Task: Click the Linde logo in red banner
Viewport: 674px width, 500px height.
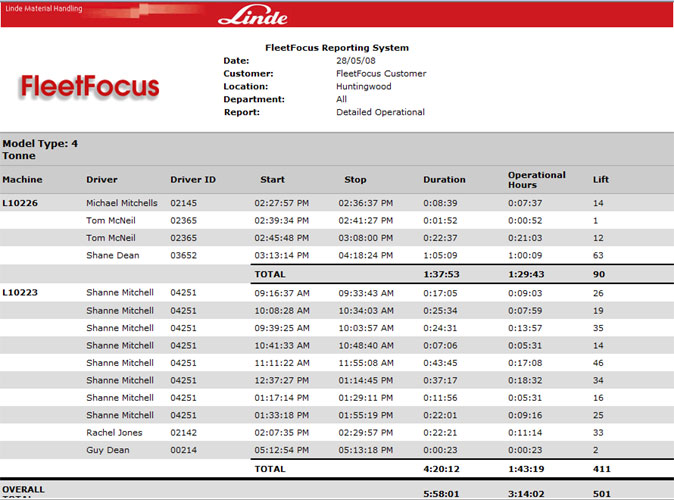Action: (252, 16)
